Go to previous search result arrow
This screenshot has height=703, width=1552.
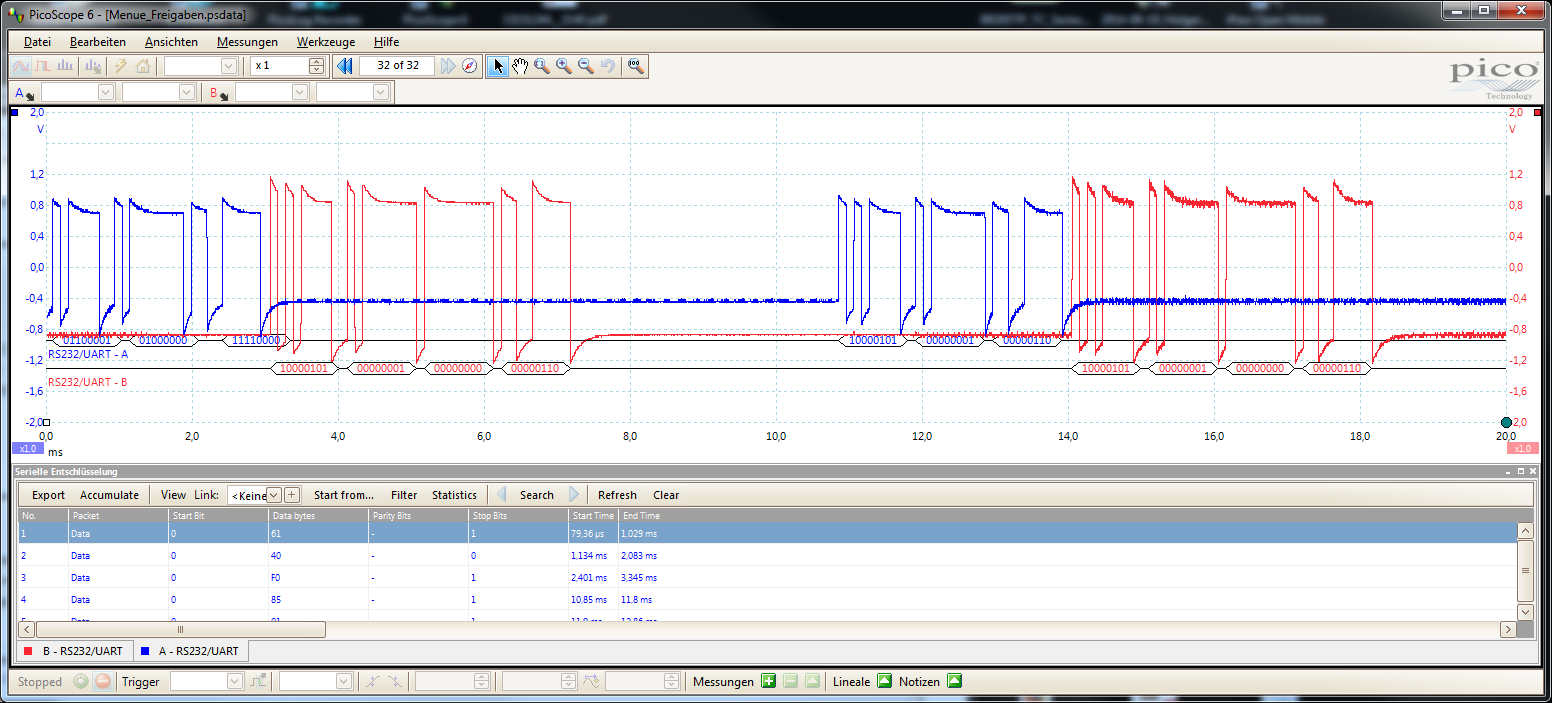[x=501, y=495]
